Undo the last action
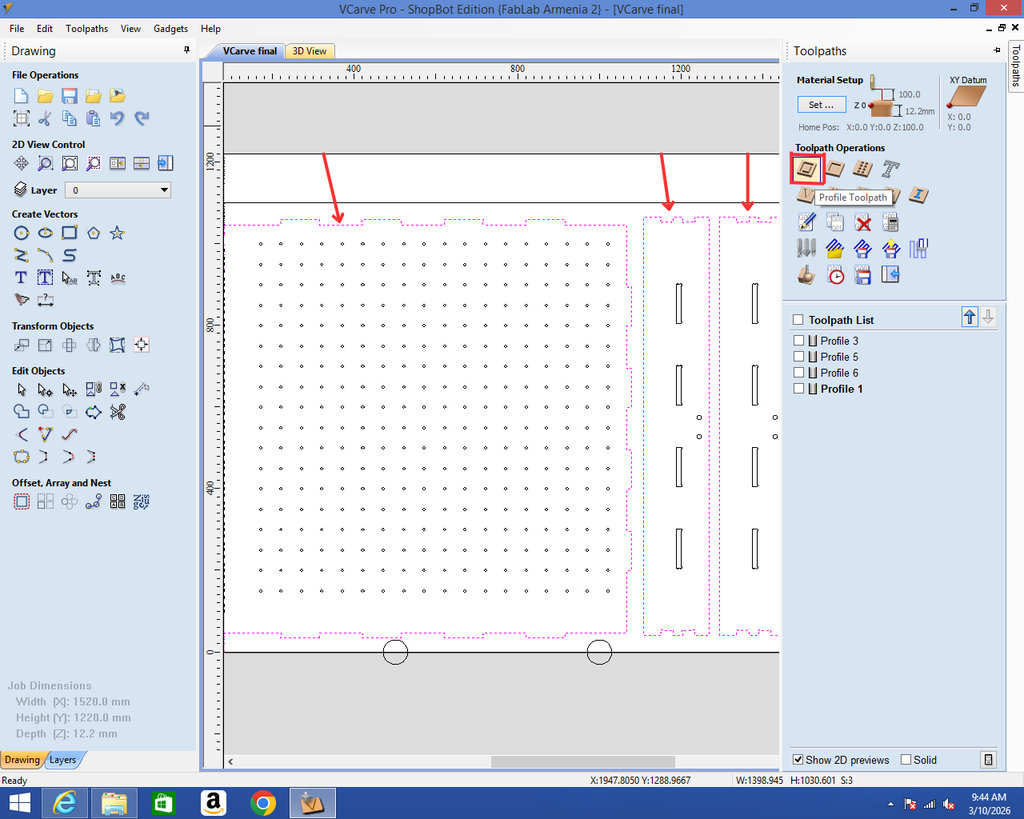The width and height of the screenshot is (1024, 819). (x=118, y=118)
